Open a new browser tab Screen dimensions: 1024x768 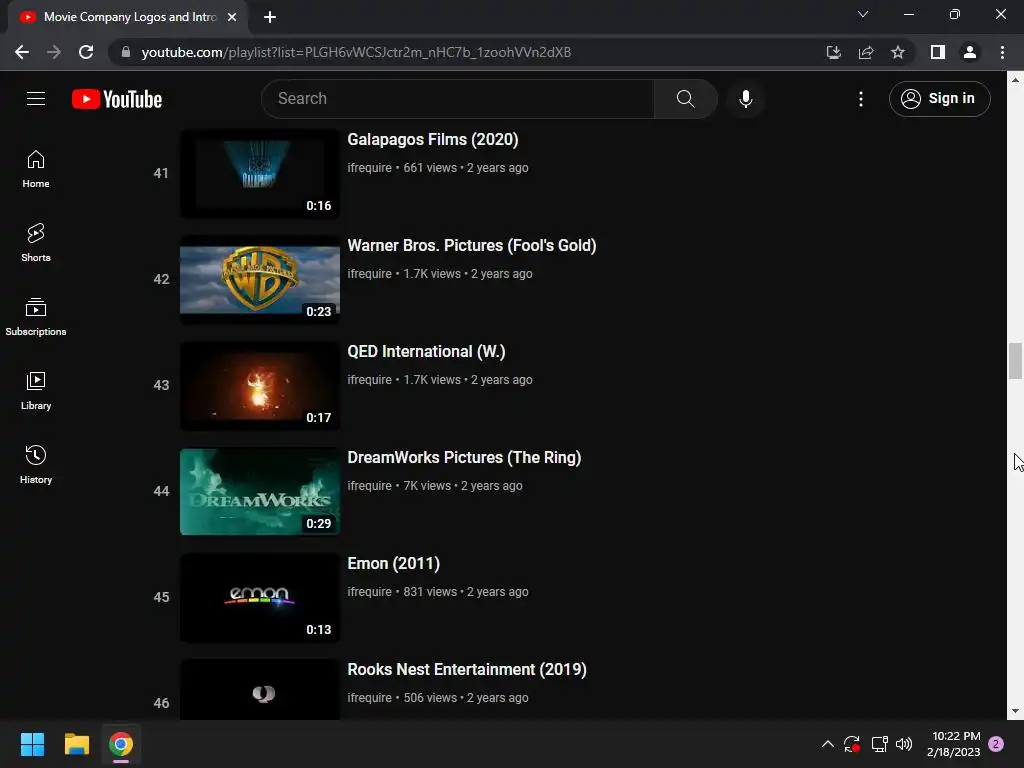click(270, 17)
